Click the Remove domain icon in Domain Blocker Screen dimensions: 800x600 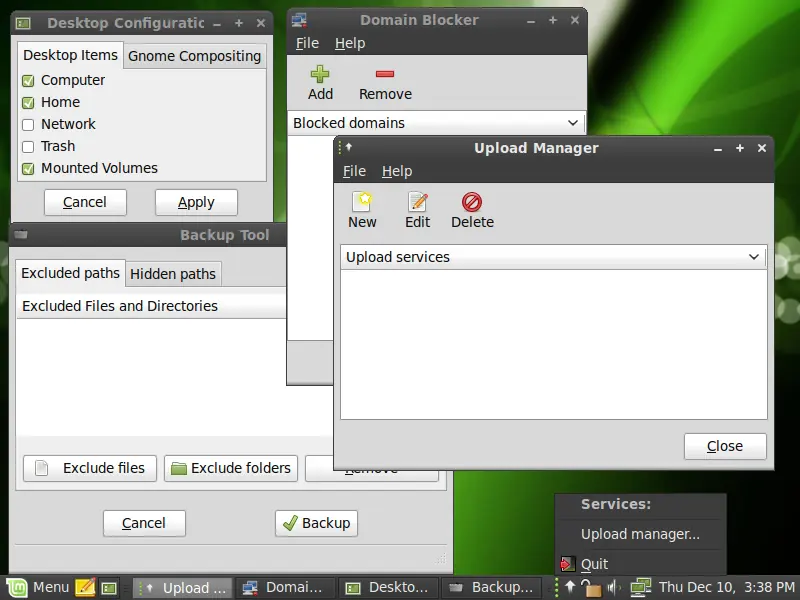(385, 74)
